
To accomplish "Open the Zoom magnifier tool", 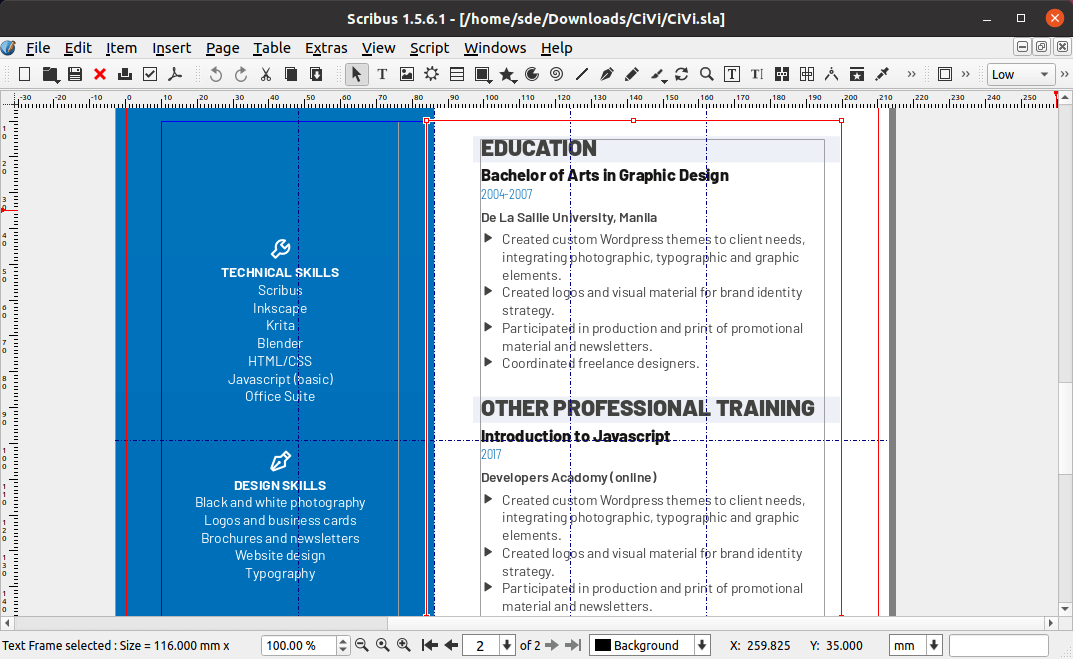I will point(706,75).
